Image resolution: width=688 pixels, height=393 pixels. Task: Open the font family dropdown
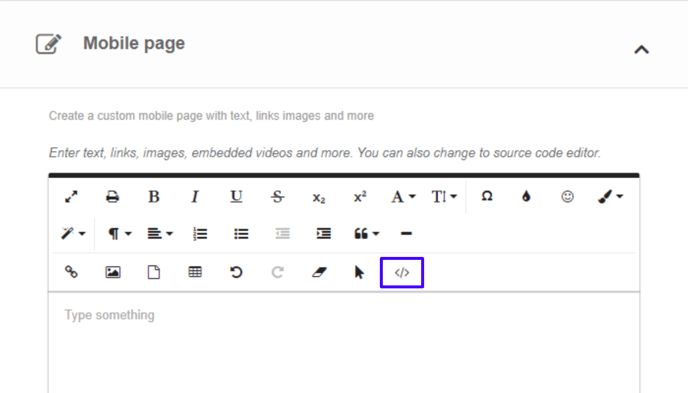point(403,196)
